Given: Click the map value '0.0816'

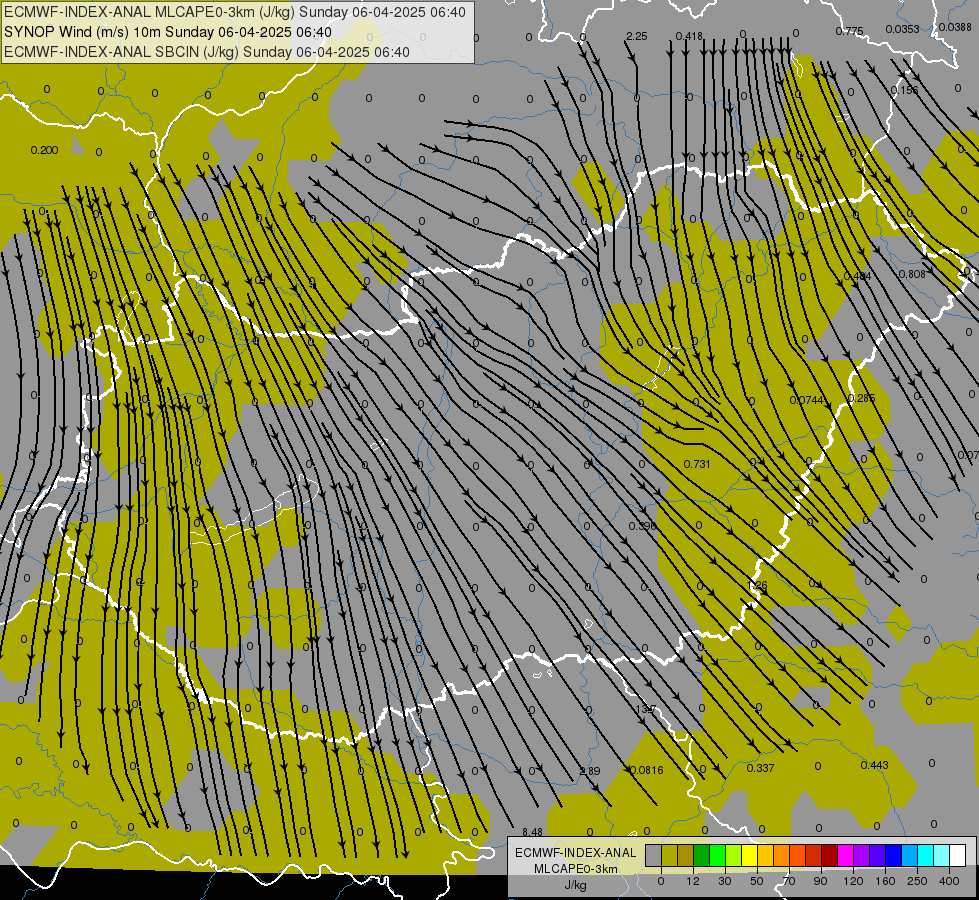Looking at the screenshot, I should click(647, 770).
